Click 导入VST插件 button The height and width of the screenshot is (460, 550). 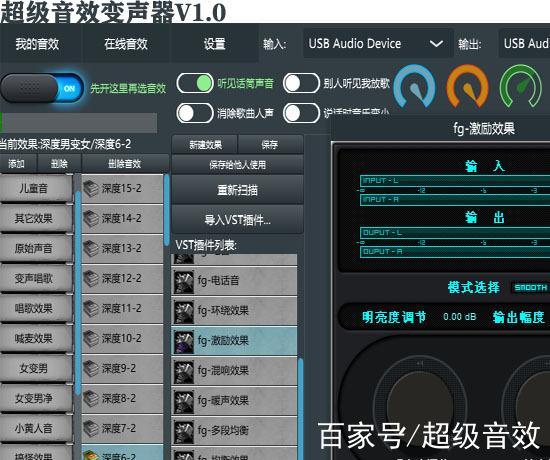(237, 220)
